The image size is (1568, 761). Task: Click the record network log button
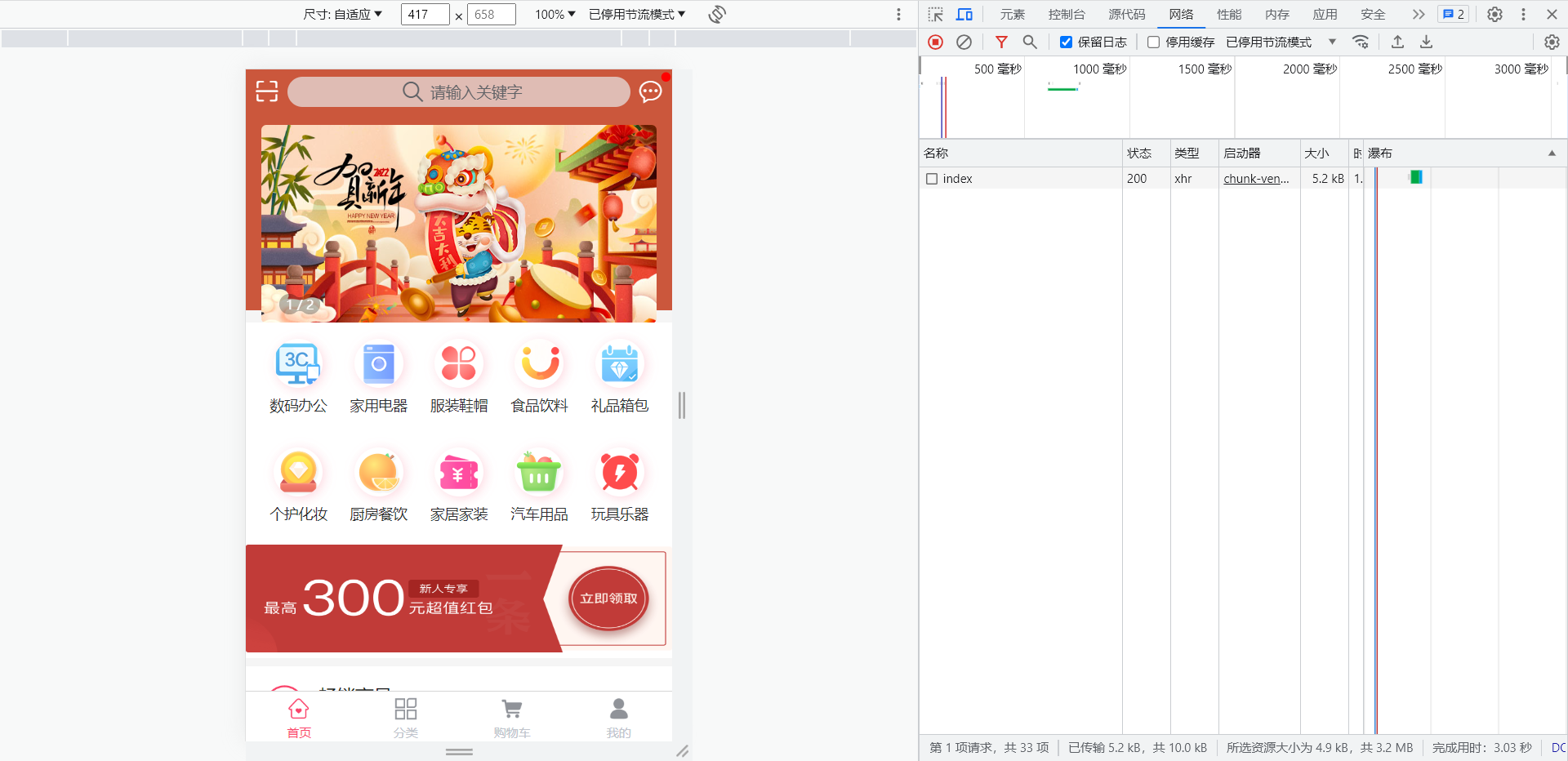(936, 42)
